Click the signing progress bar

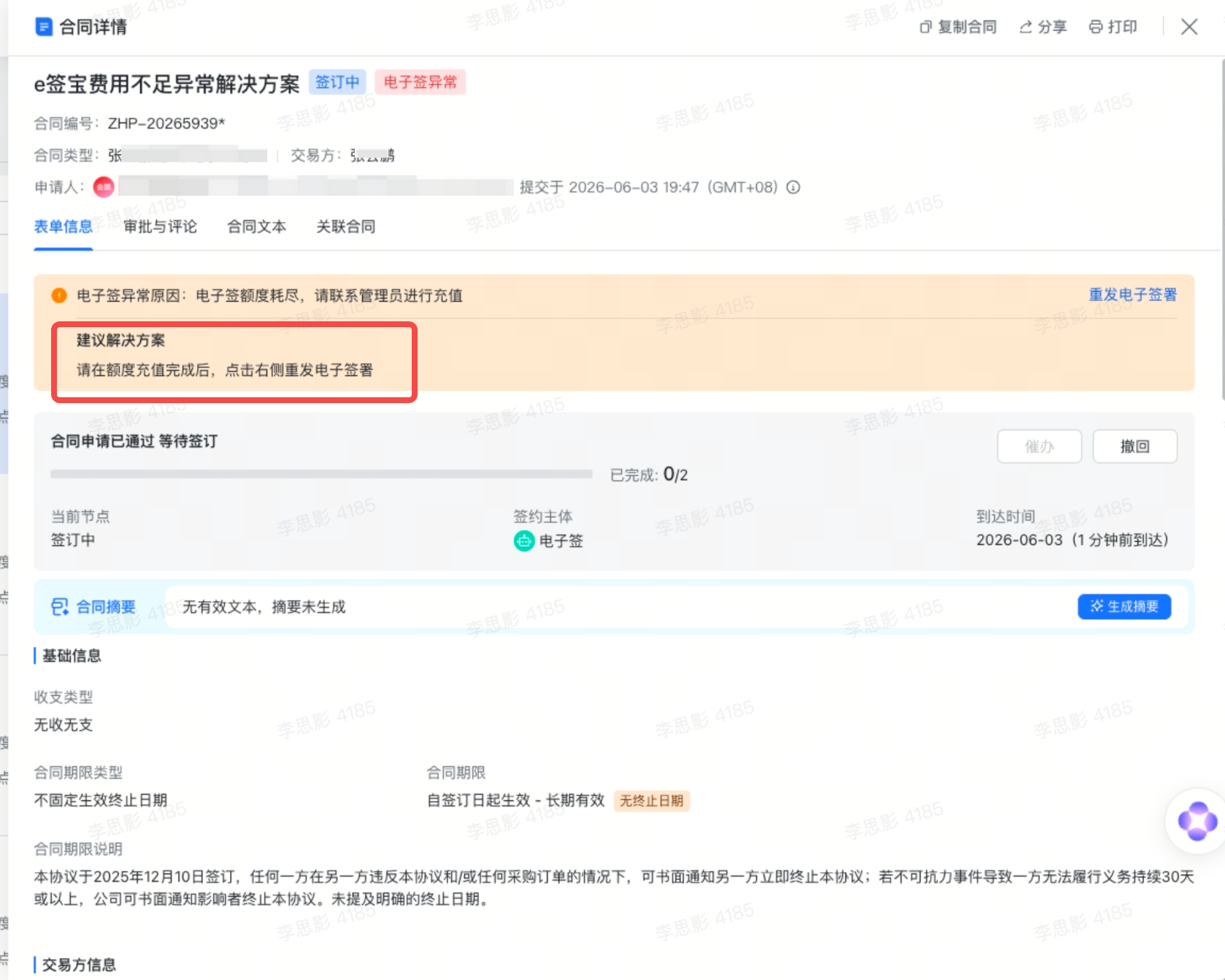(x=321, y=475)
